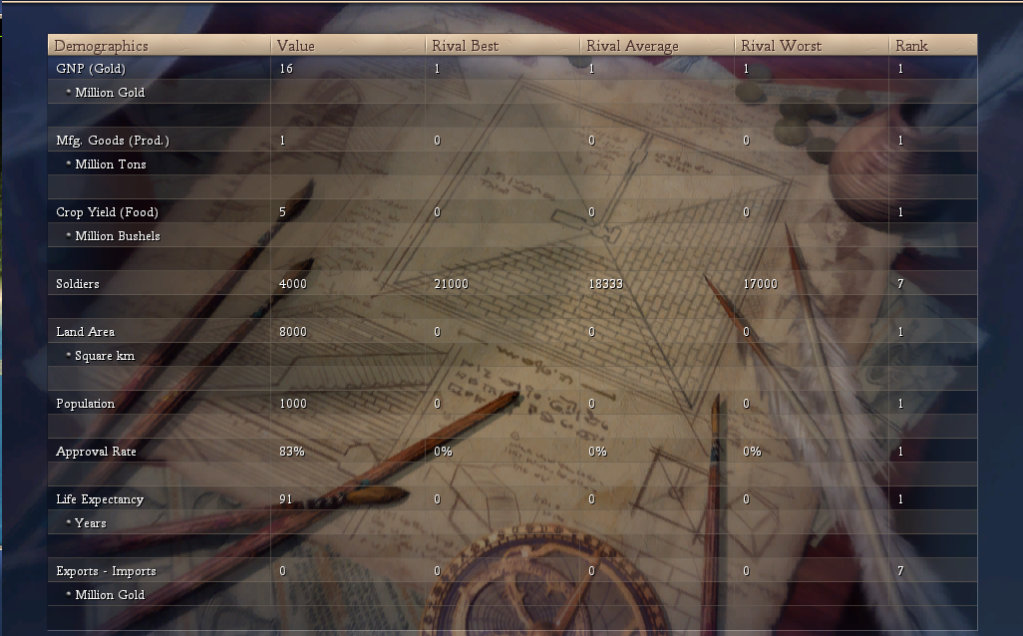
Task: Select the Land Area row label
Action: pos(85,331)
